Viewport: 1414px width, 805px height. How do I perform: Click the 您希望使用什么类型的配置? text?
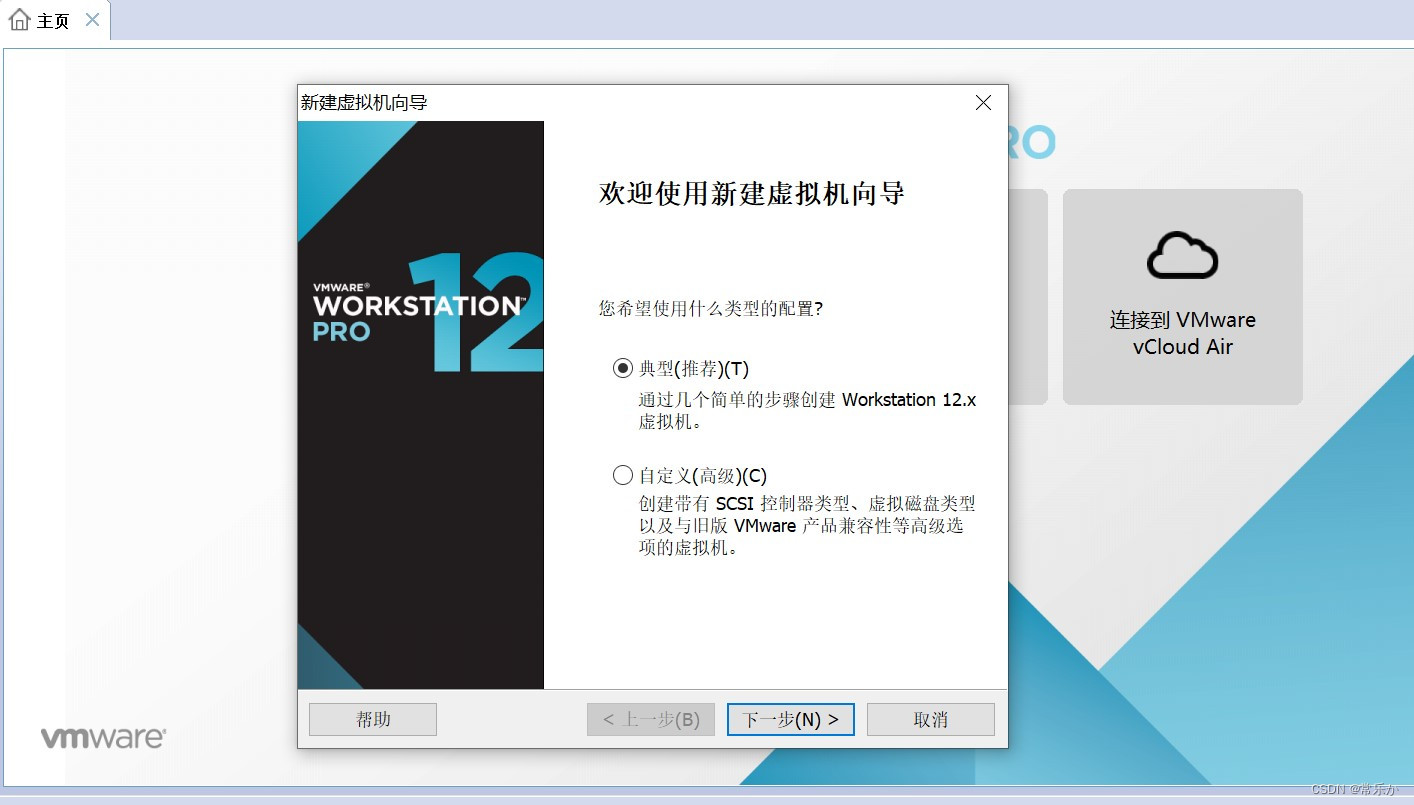point(711,309)
